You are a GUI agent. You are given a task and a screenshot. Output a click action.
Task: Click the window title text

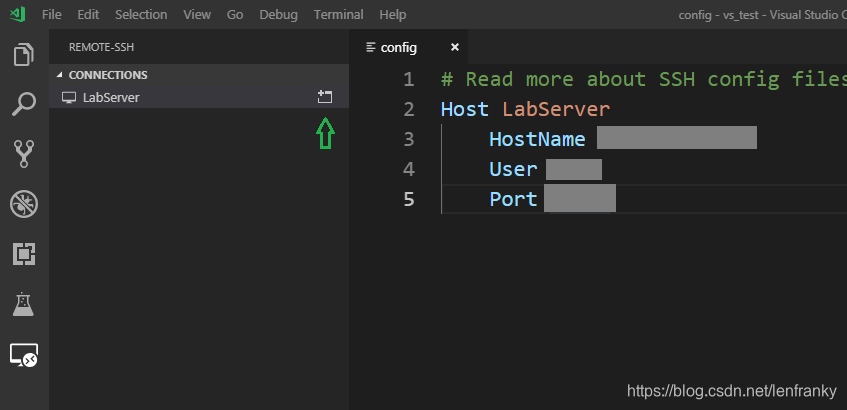click(x=762, y=15)
